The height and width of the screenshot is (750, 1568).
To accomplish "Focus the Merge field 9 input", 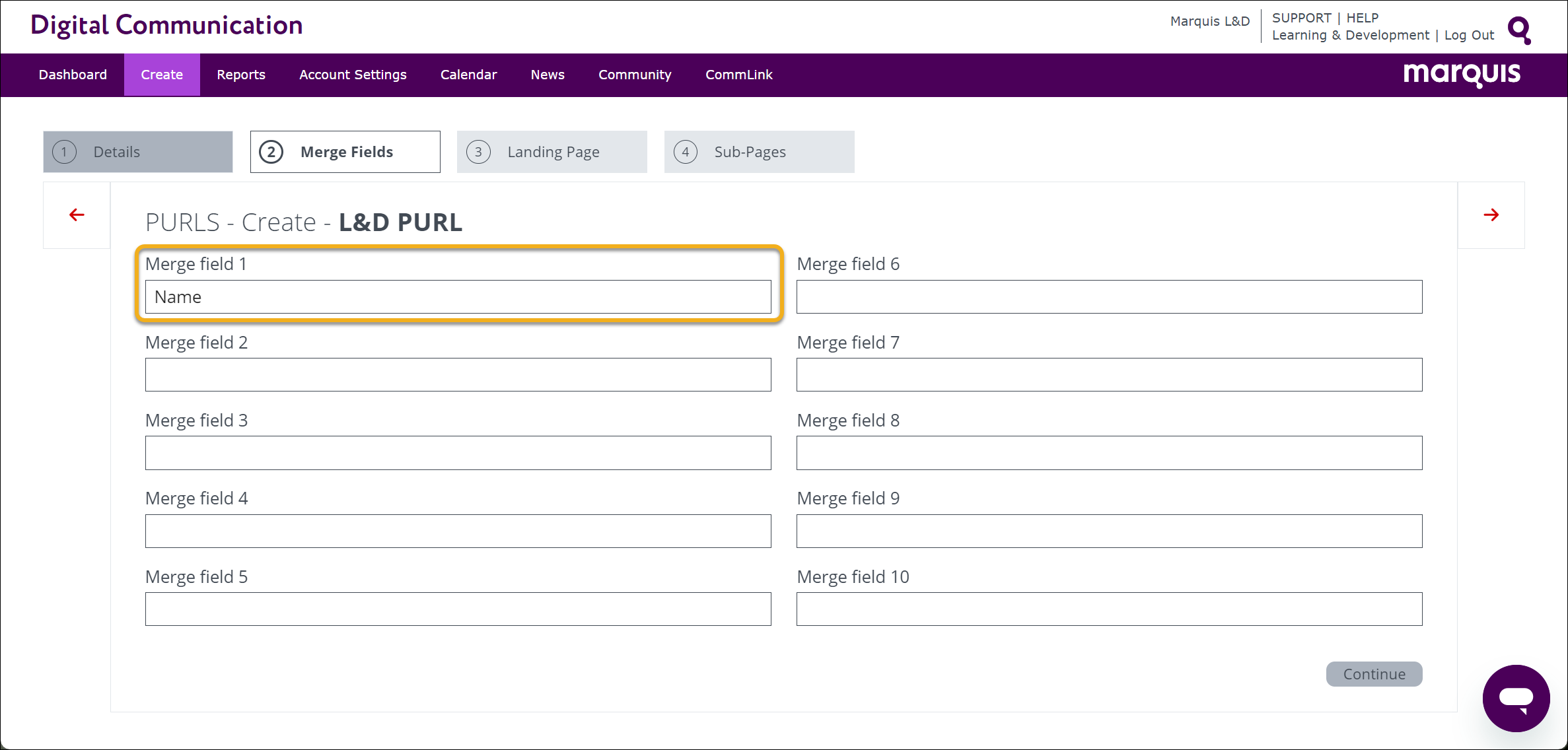I will tap(1109, 531).
